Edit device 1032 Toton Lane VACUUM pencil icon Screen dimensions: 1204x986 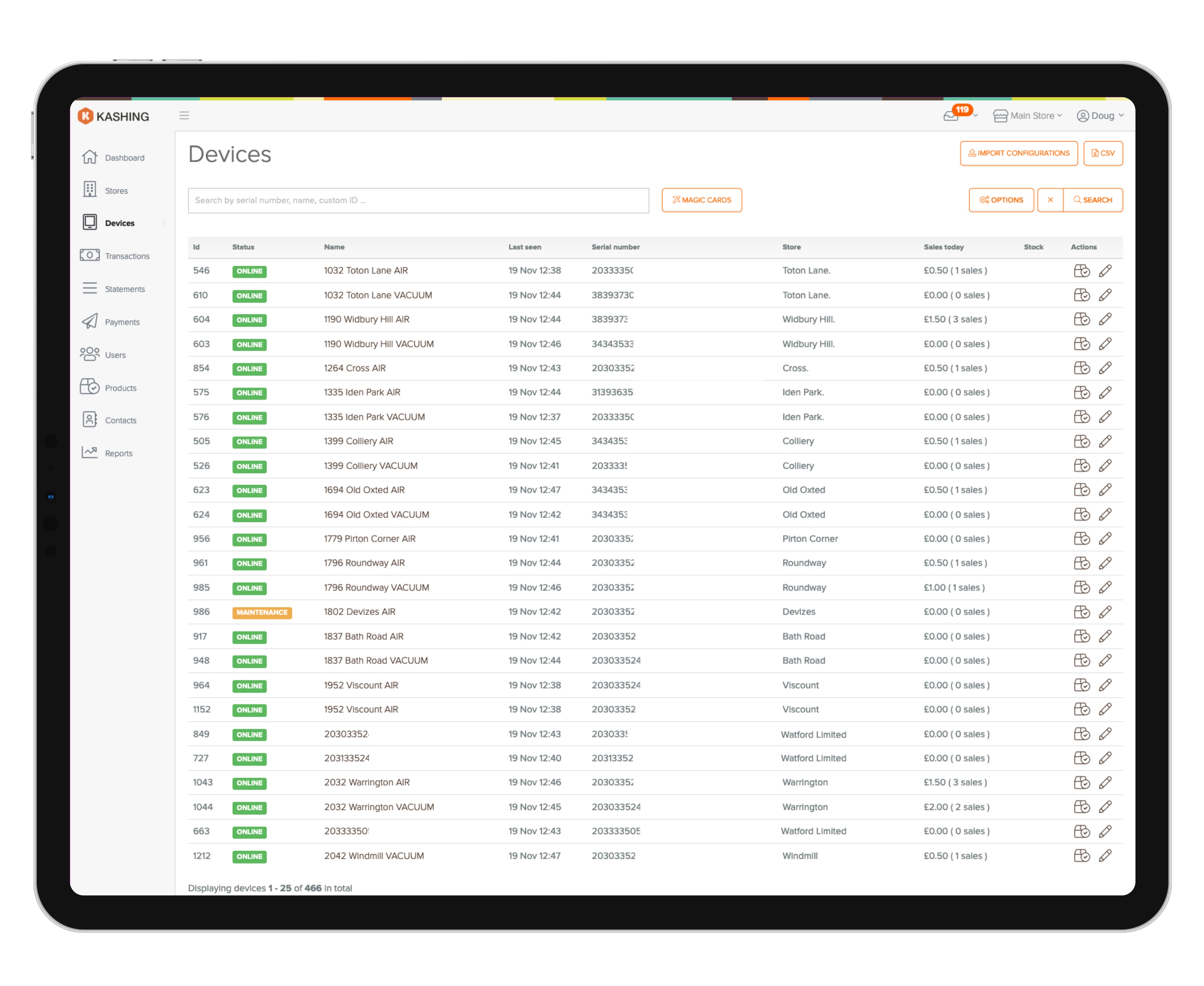(1105, 295)
